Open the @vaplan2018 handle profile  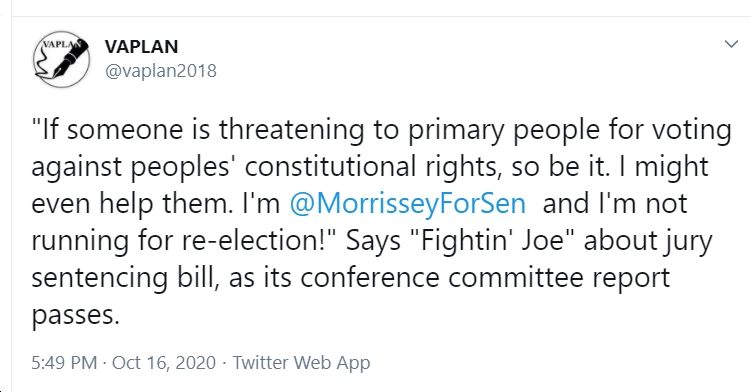(x=160, y=71)
